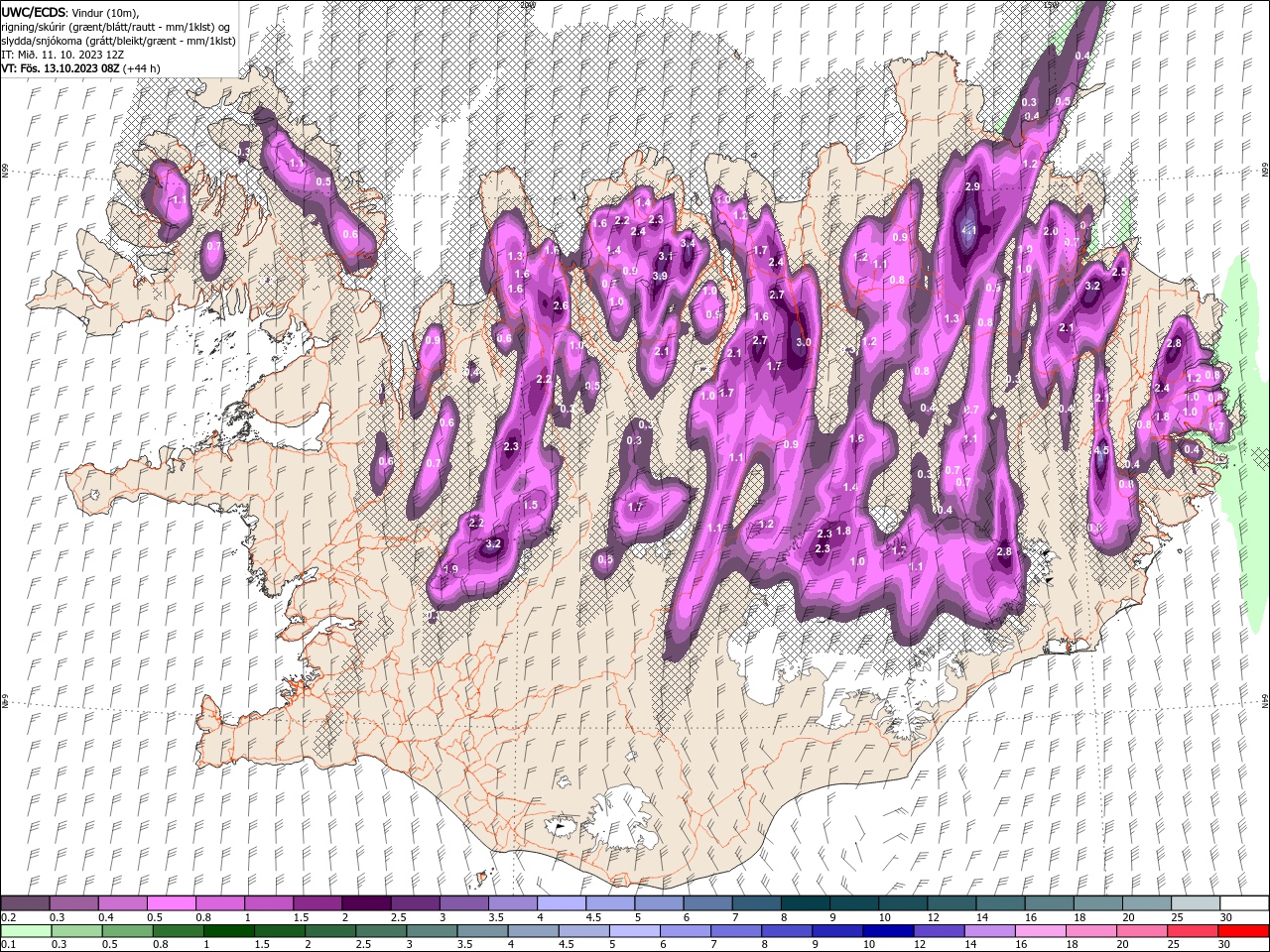This screenshot has height=952, width=1270.
Task: Pick the upper legend swatch labeled 0.3
Action: click(x=73, y=903)
